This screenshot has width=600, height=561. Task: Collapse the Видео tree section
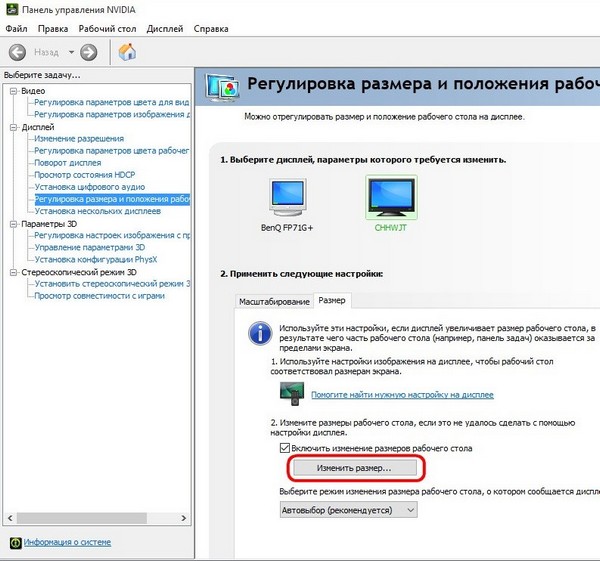[14, 90]
